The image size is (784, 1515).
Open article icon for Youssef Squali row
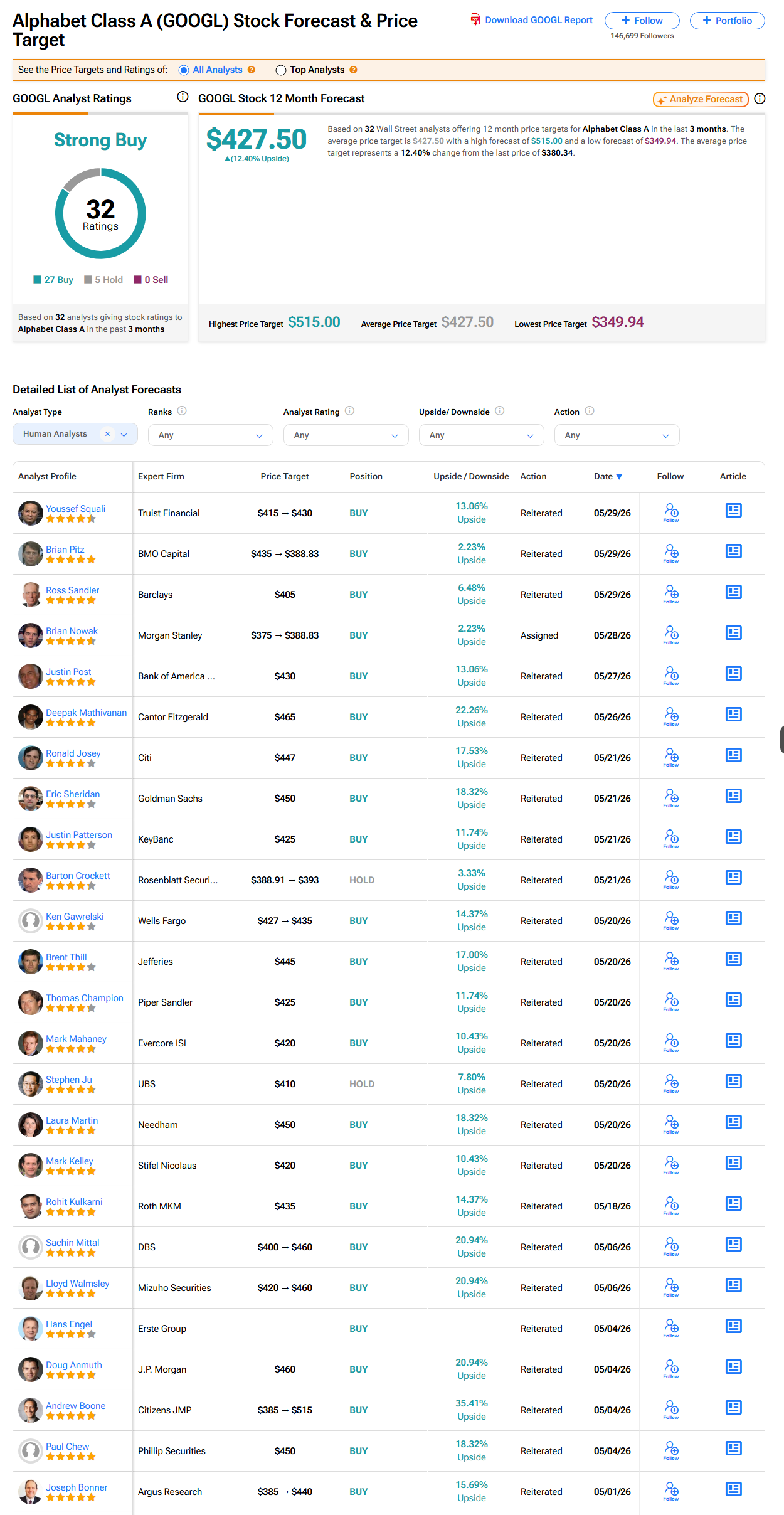point(734,511)
